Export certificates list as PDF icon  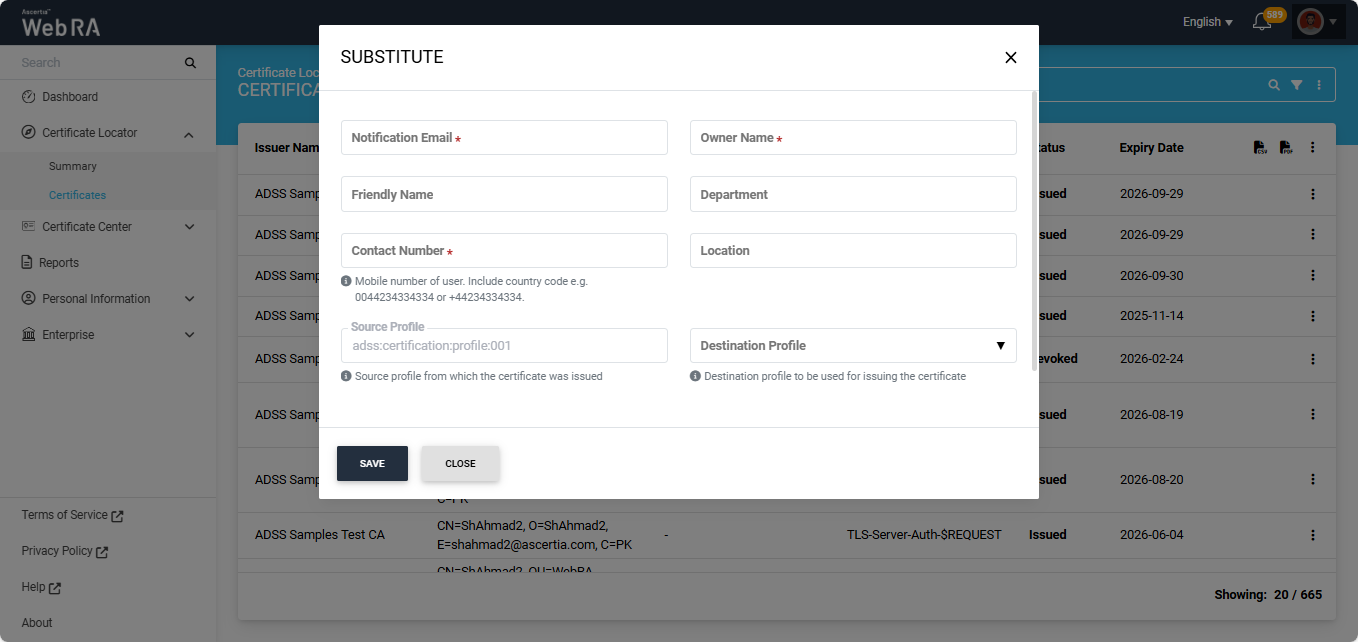pos(1286,148)
